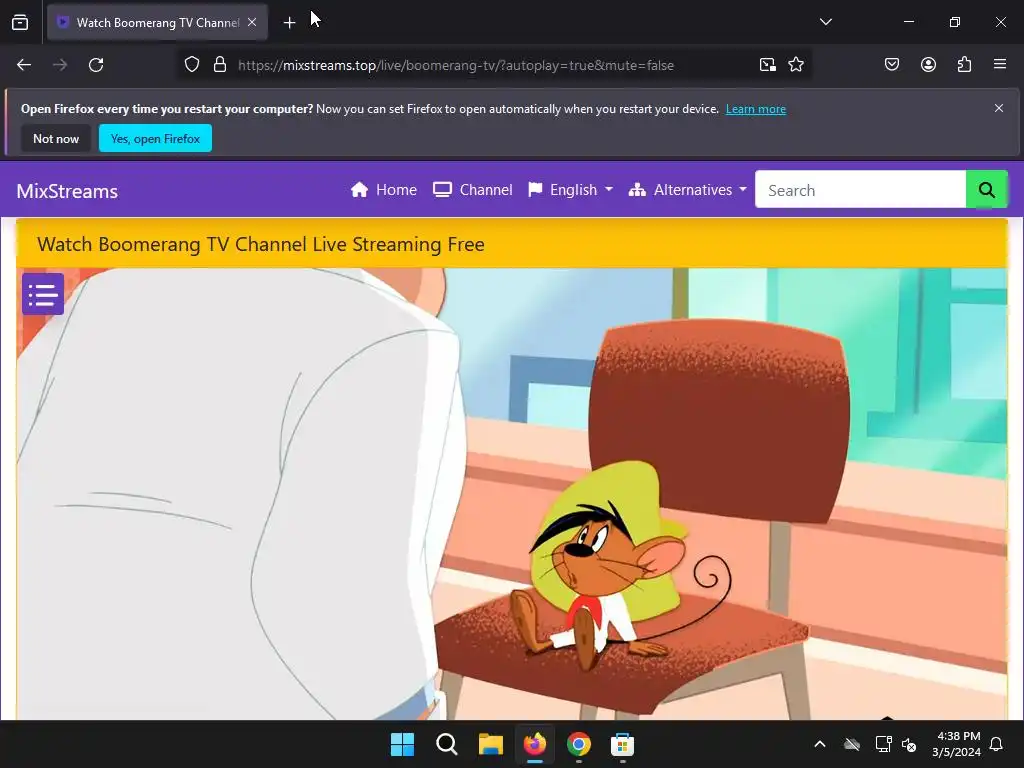Open File Explorer from the taskbar
The image size is (1024, 768).
coord(490,744)
